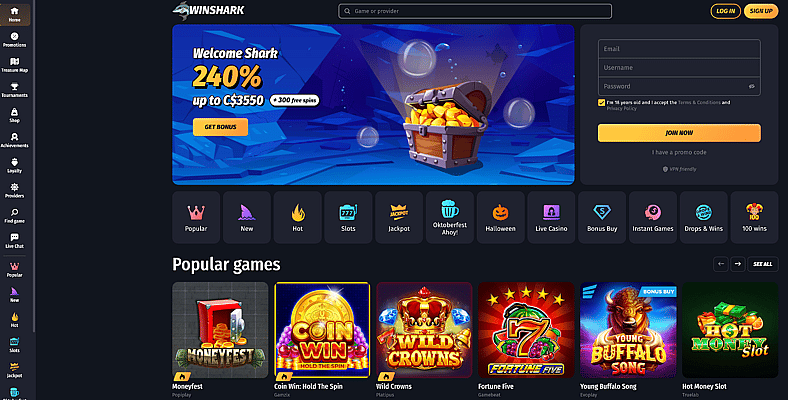Open the Treasure Map sidebar icon
Viewport: 788px width, 400px height.
(x=15, y=65)
